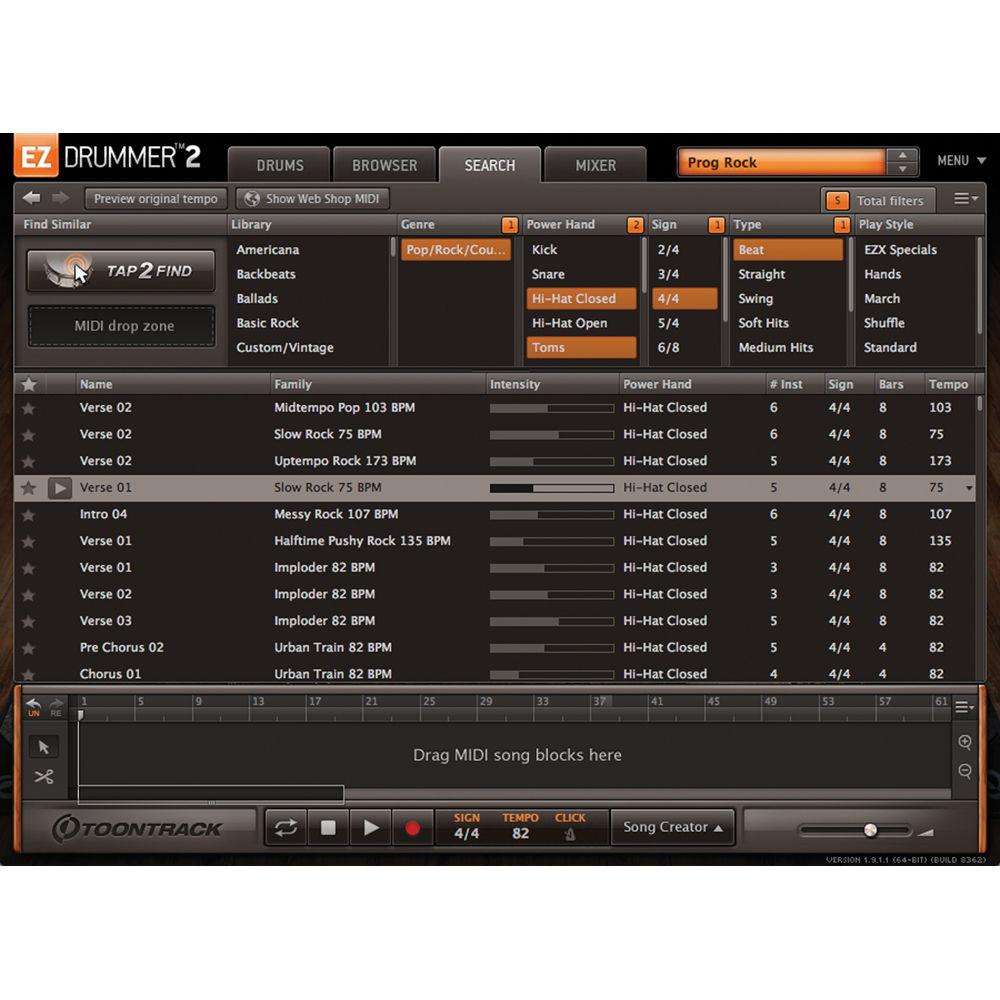Disable the Beat filter in the Type column
Screen dimensions: 1000x1000
pos(789,250)
